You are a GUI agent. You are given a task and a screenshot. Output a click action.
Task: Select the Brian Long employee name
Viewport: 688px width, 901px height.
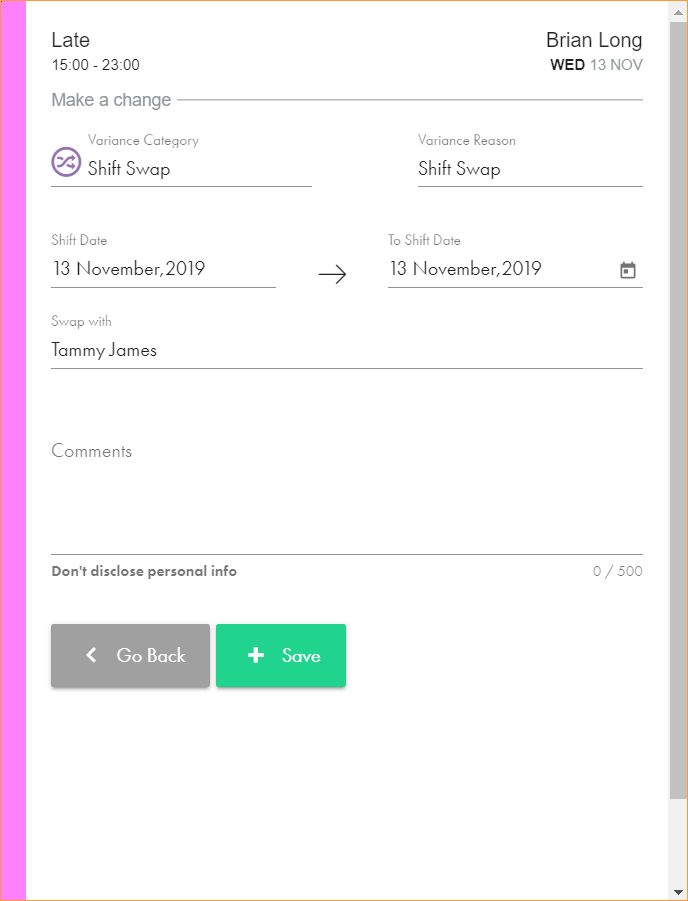point(594,40)
